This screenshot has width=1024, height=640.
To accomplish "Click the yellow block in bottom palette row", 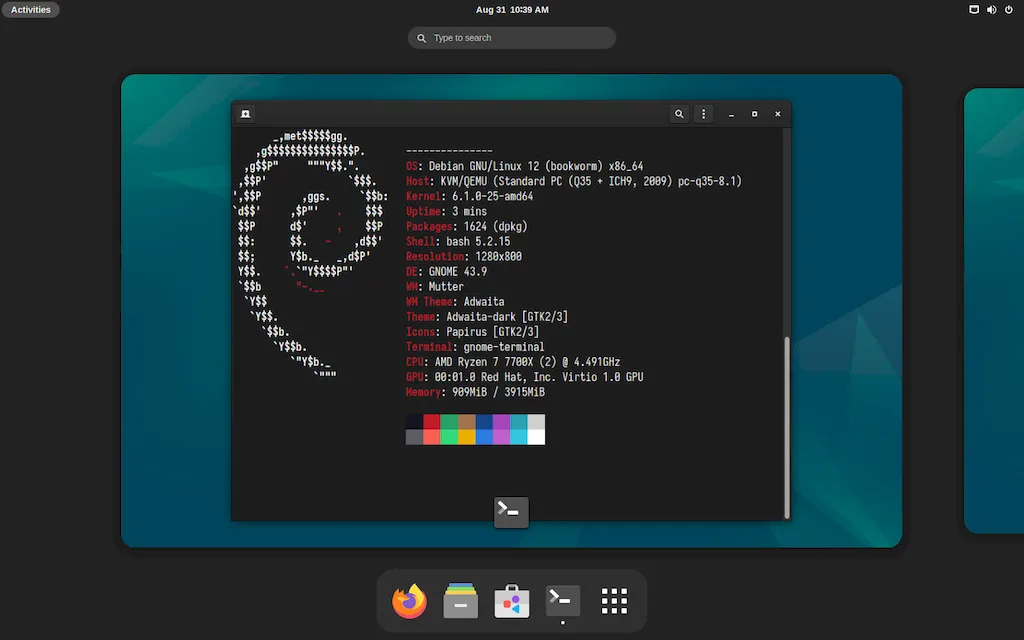I will tap(466, 437).
